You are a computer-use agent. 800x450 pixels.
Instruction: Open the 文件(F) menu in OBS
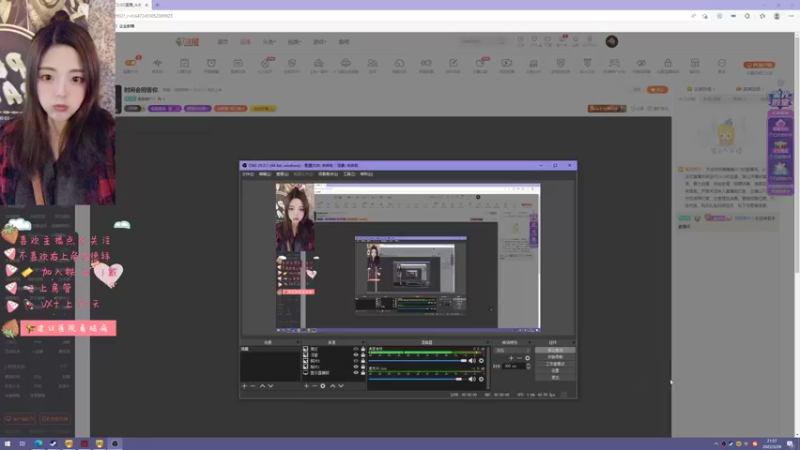point(248,174)
